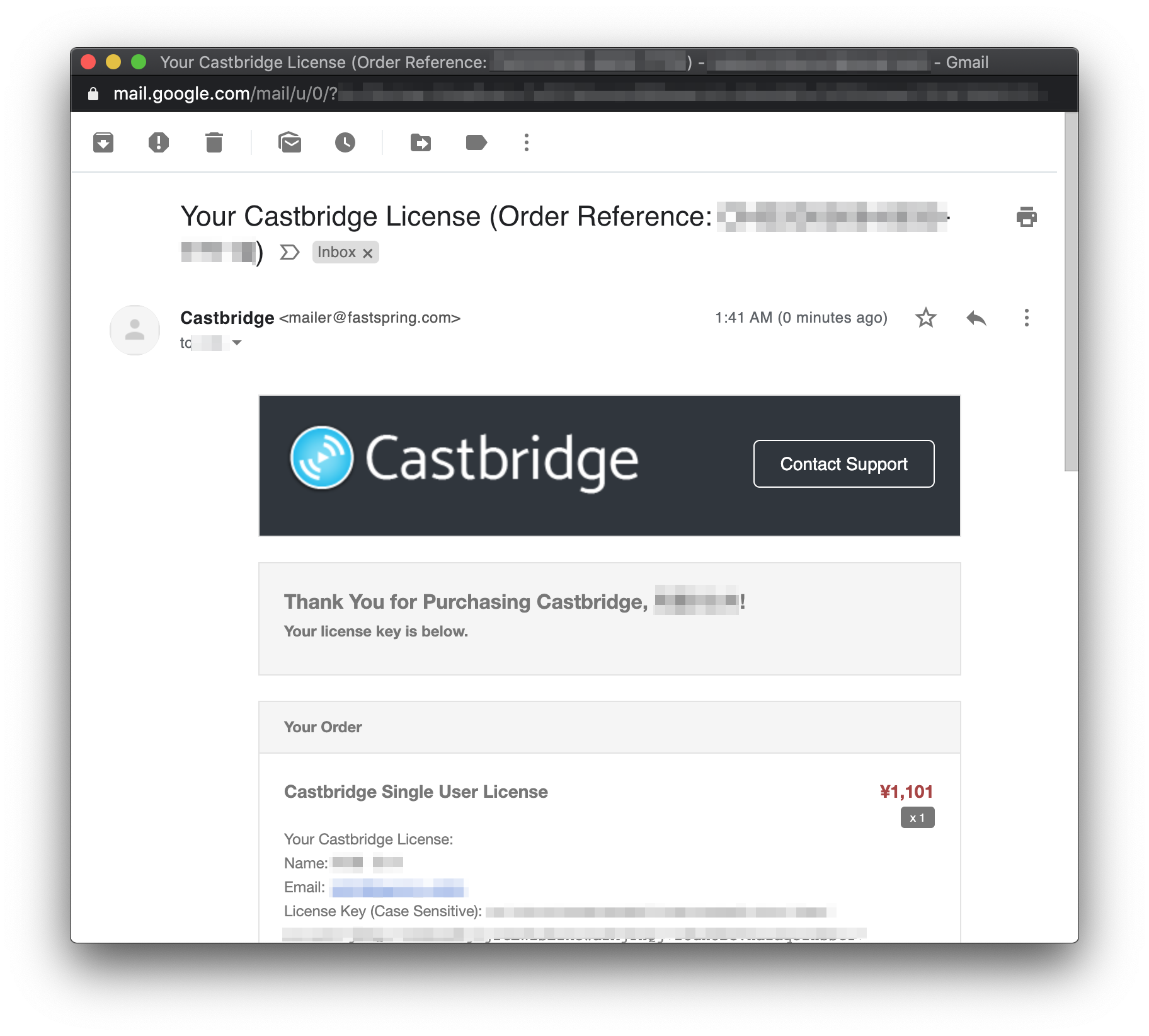
Task: Click the ¥1,101 price text
Action: pos(906,791)
